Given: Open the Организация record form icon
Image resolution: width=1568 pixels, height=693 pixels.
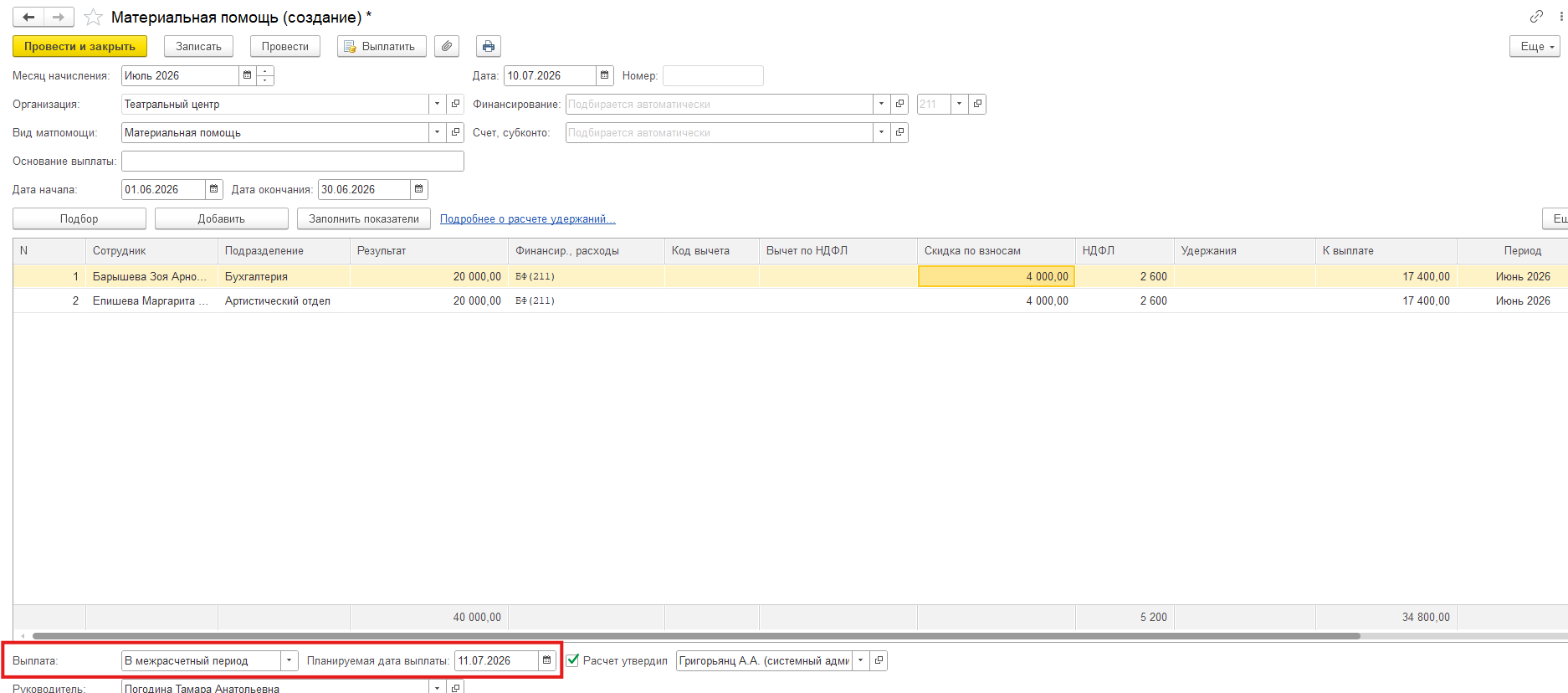Looking at the screenshot, I should 455,104.
